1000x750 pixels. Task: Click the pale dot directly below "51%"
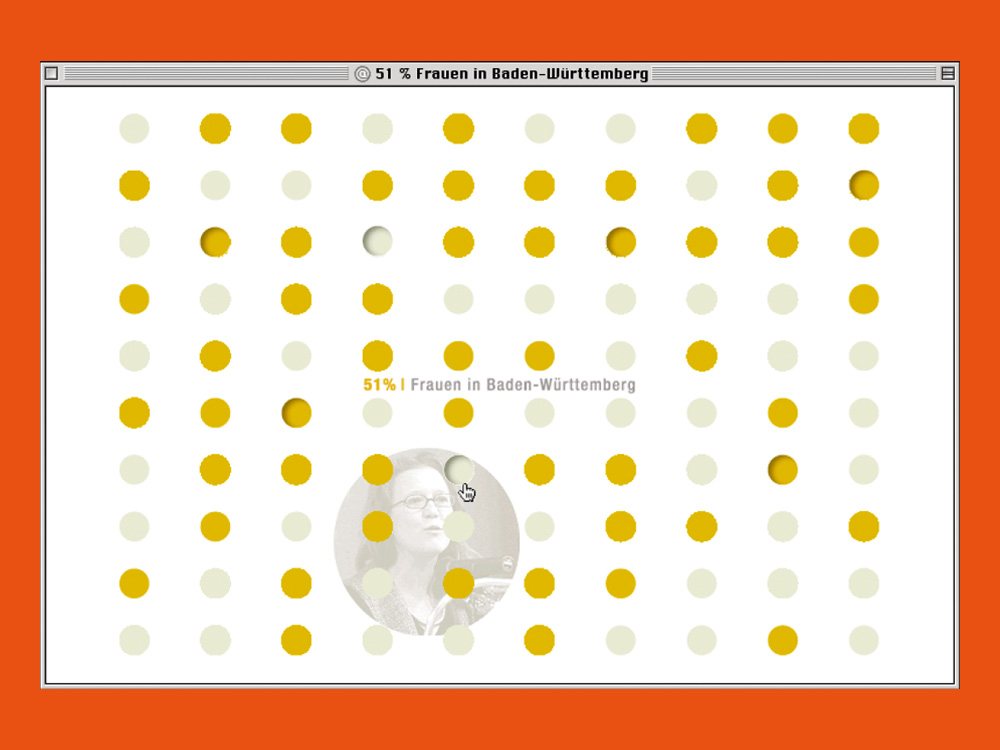pyautogui.click(x=377, y=413)
